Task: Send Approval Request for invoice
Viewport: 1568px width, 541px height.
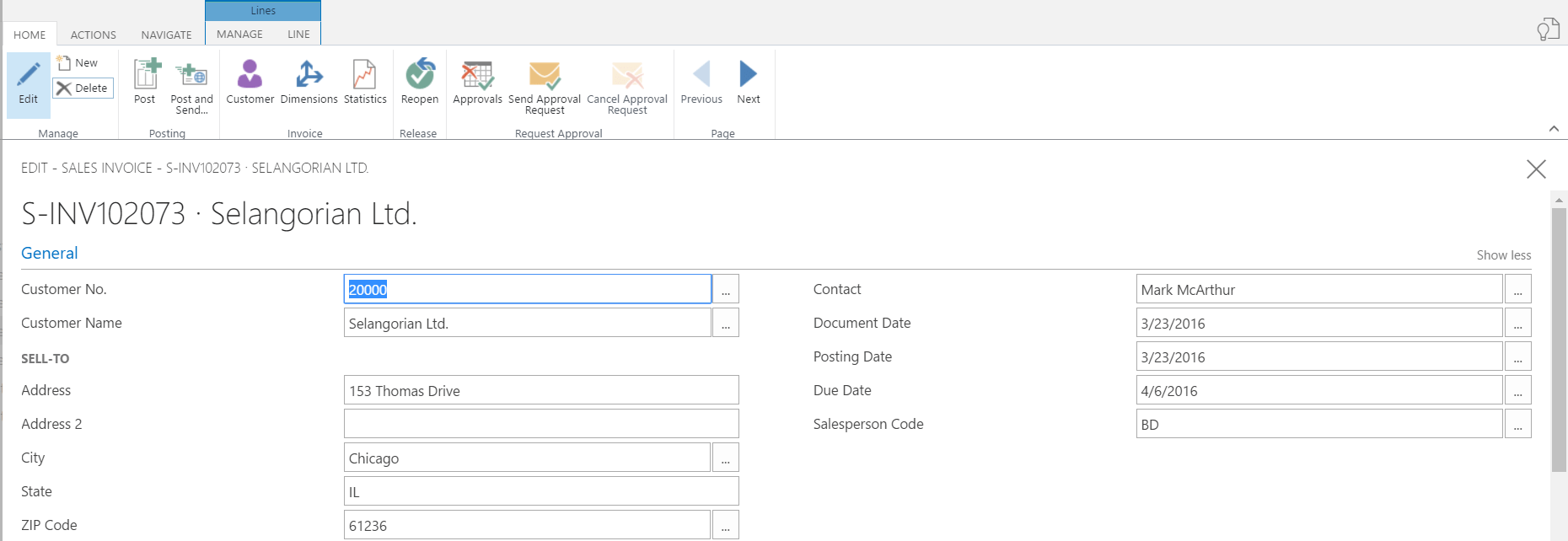Action: click(545, 87)
